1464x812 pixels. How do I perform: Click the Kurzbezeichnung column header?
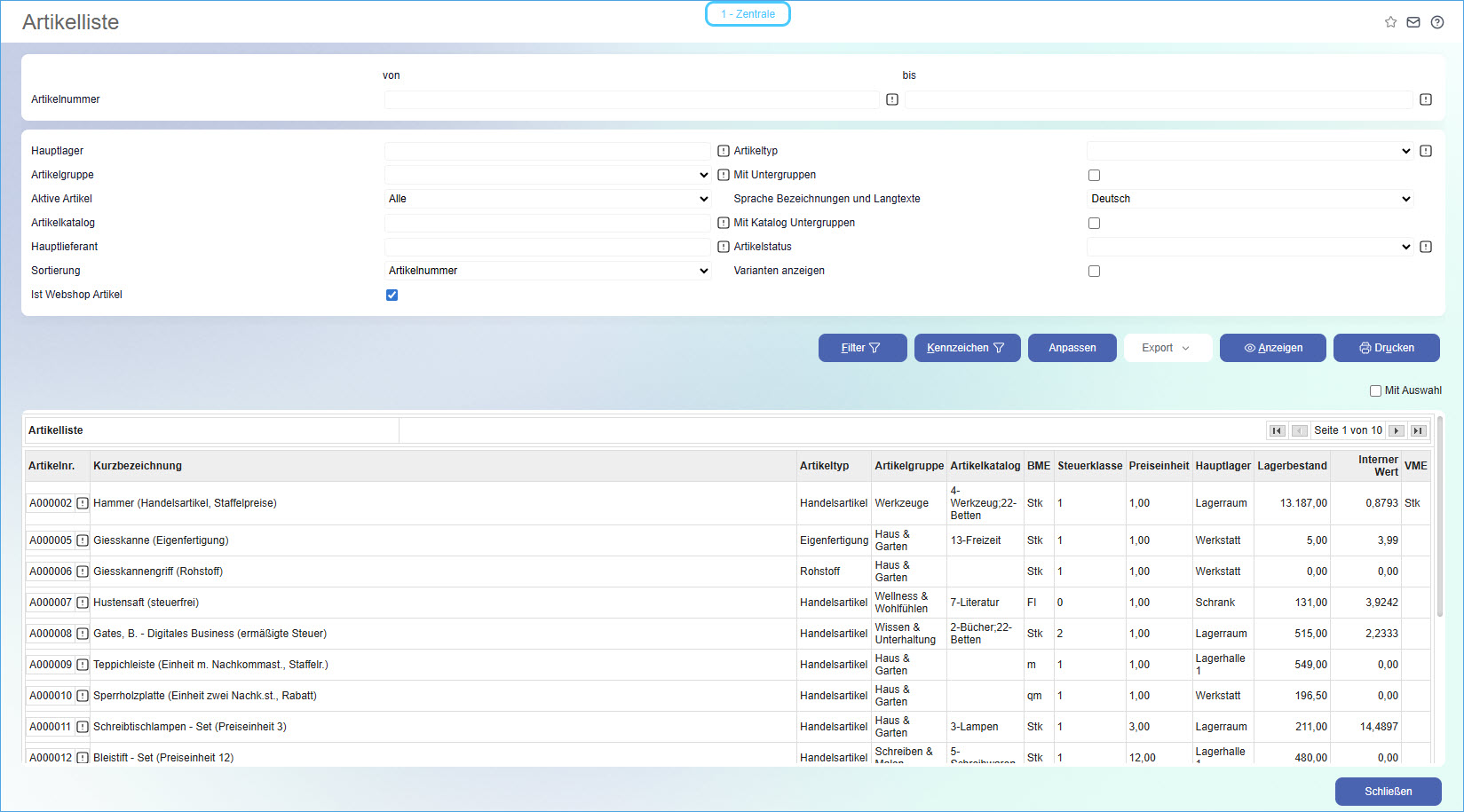138,466
